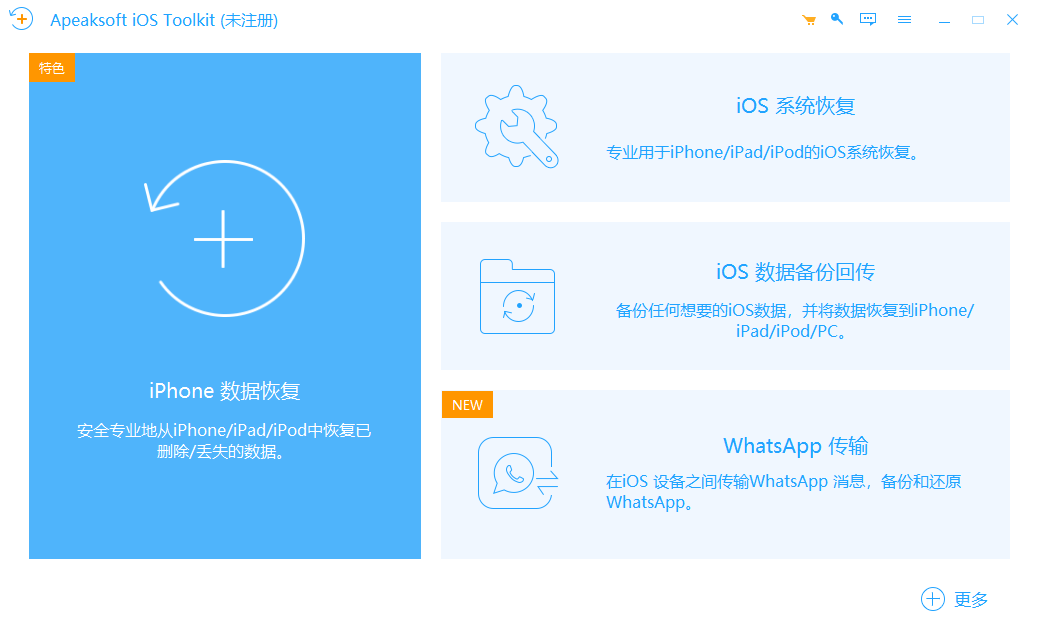This screenshot has height=635, width=1041.
Task: Click the text 专业用于iPhone/iPad/iPod的iOS系统恢复。
Action: [x=763, y=153]
